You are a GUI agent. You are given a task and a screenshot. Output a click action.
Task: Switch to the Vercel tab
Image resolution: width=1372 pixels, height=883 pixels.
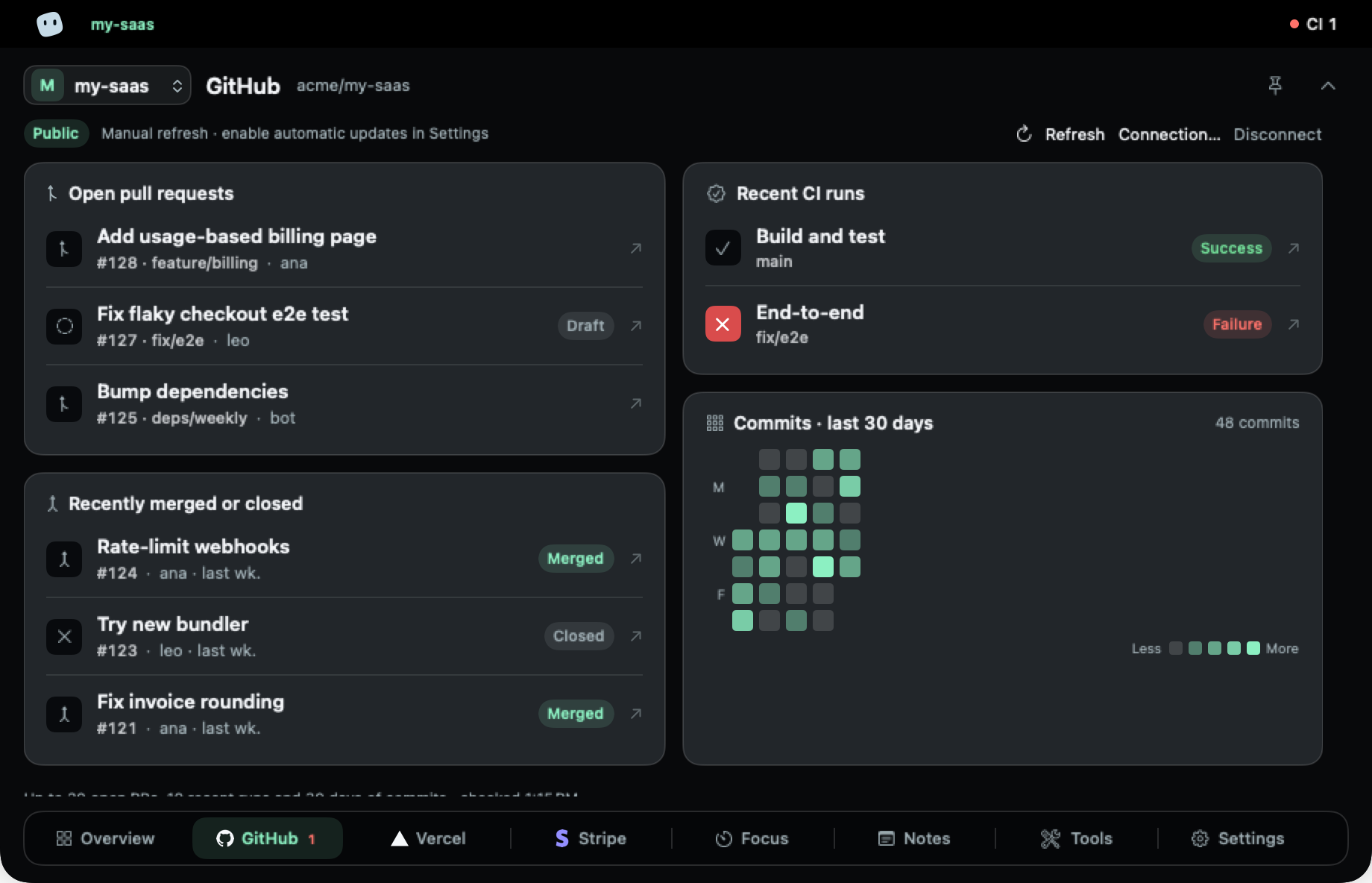pos(429,838)
